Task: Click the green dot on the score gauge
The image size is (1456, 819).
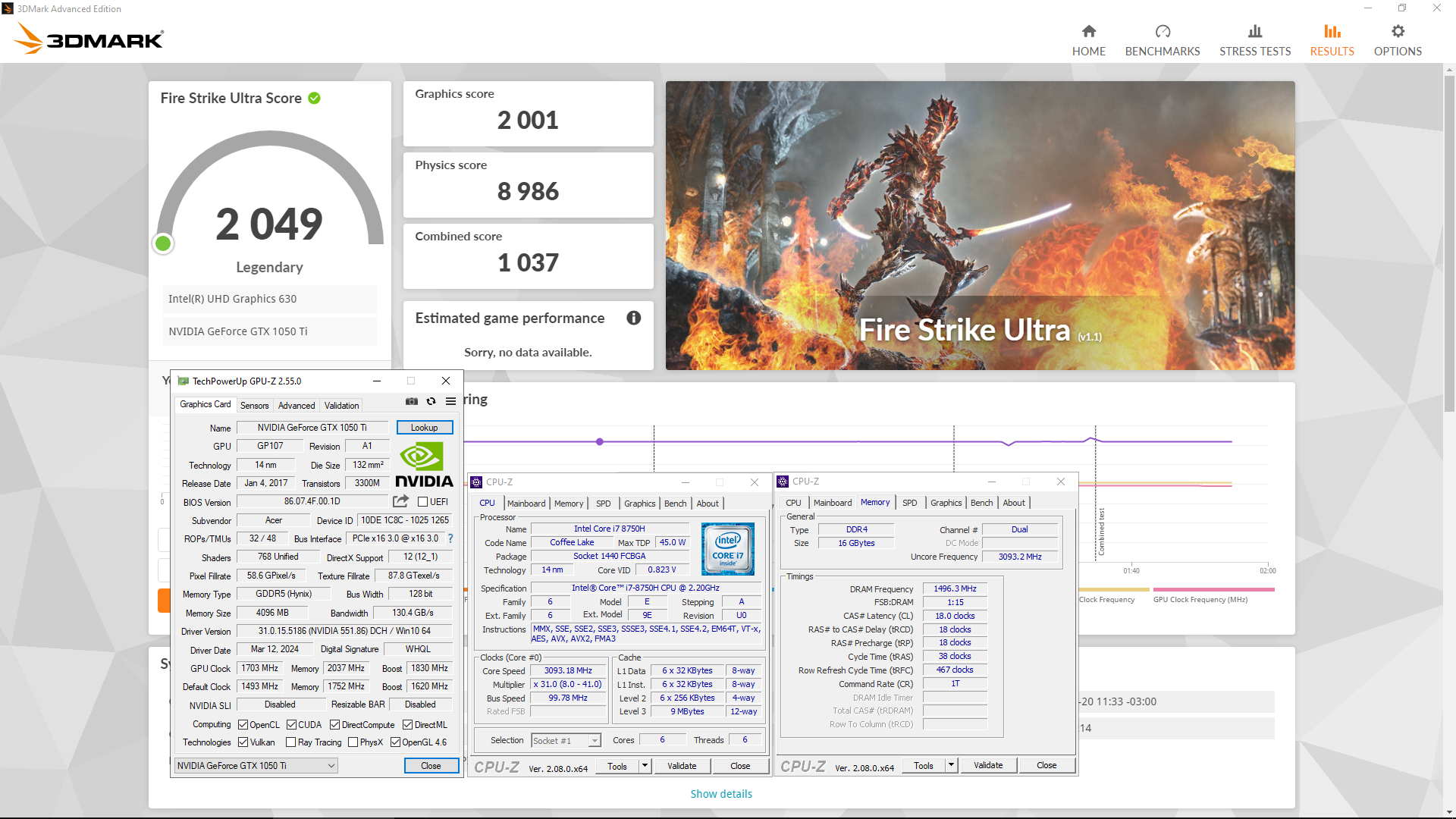Action: coord(163,243)
